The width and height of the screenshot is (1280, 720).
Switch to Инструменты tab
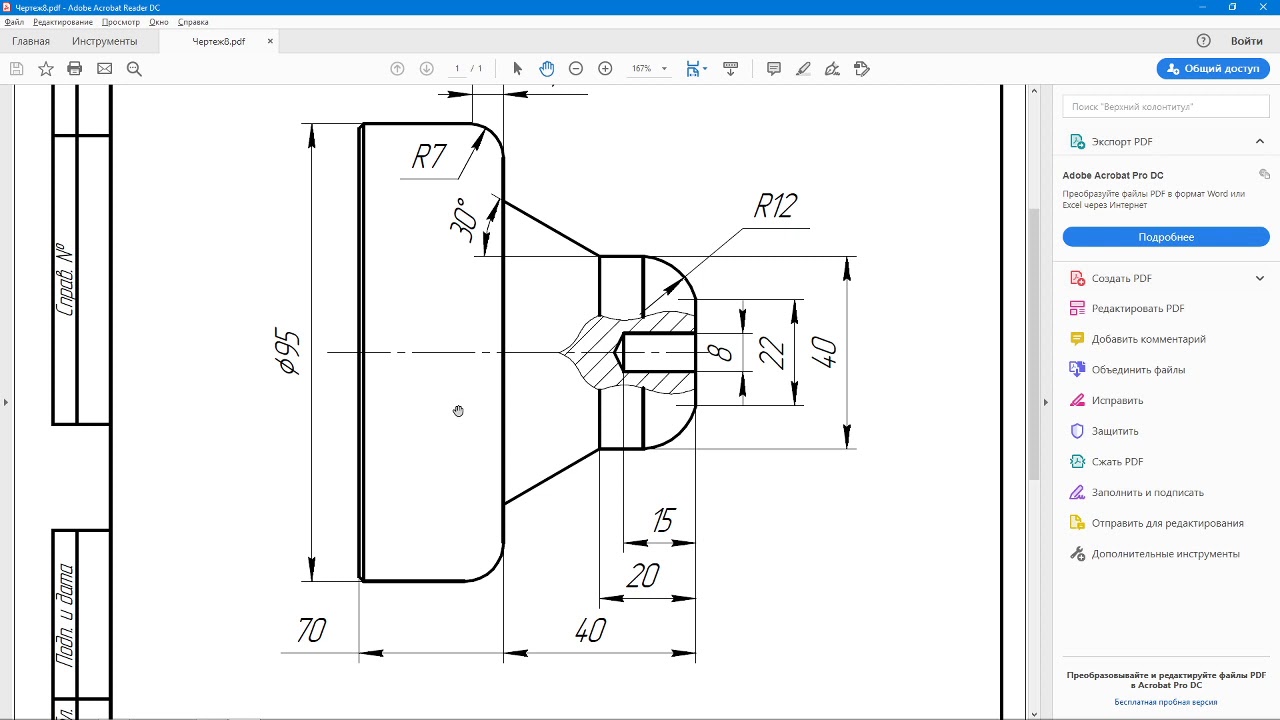105,41
